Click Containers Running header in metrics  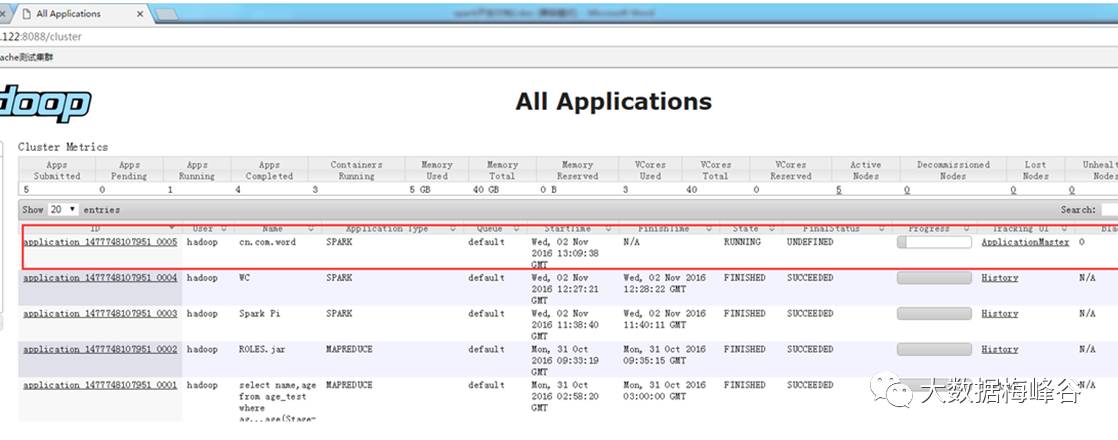pos(357,170)
